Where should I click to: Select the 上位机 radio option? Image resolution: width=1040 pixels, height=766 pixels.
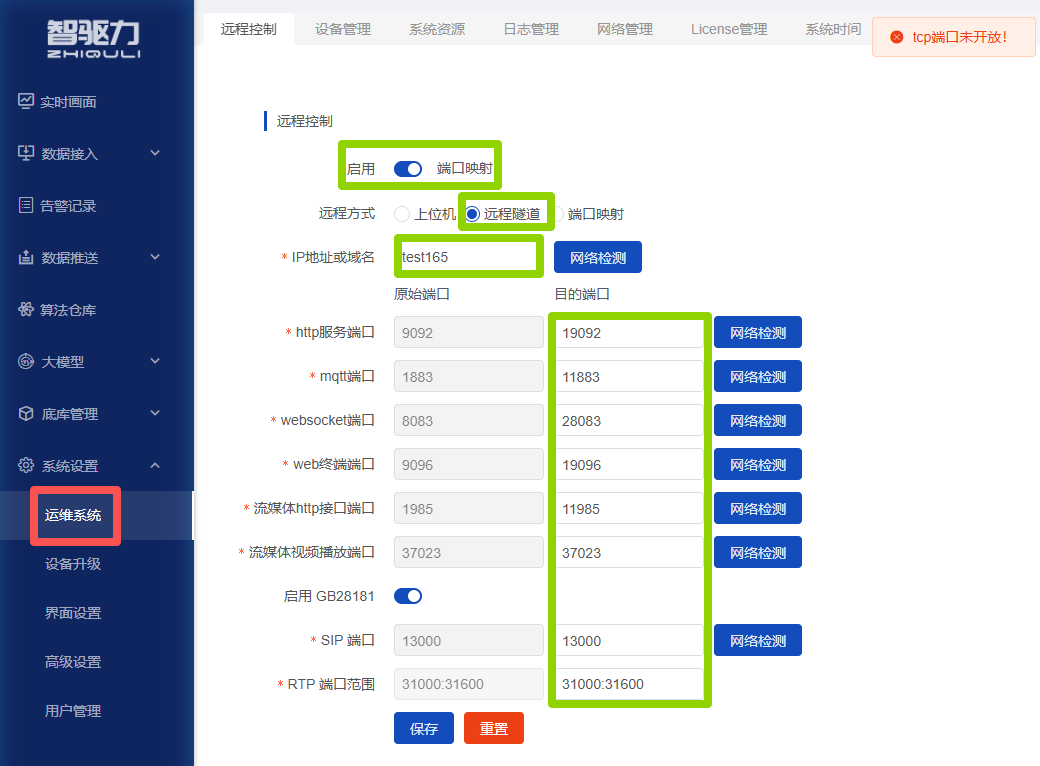[402, 214]
